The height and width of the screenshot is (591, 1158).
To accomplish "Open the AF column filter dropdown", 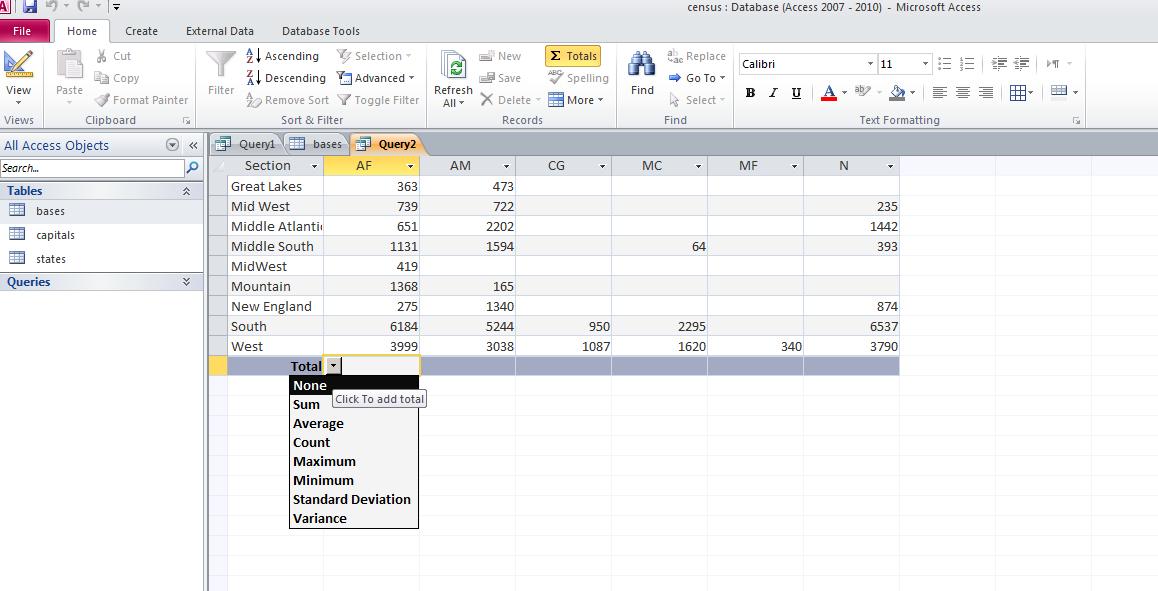I will coord(410,166).
